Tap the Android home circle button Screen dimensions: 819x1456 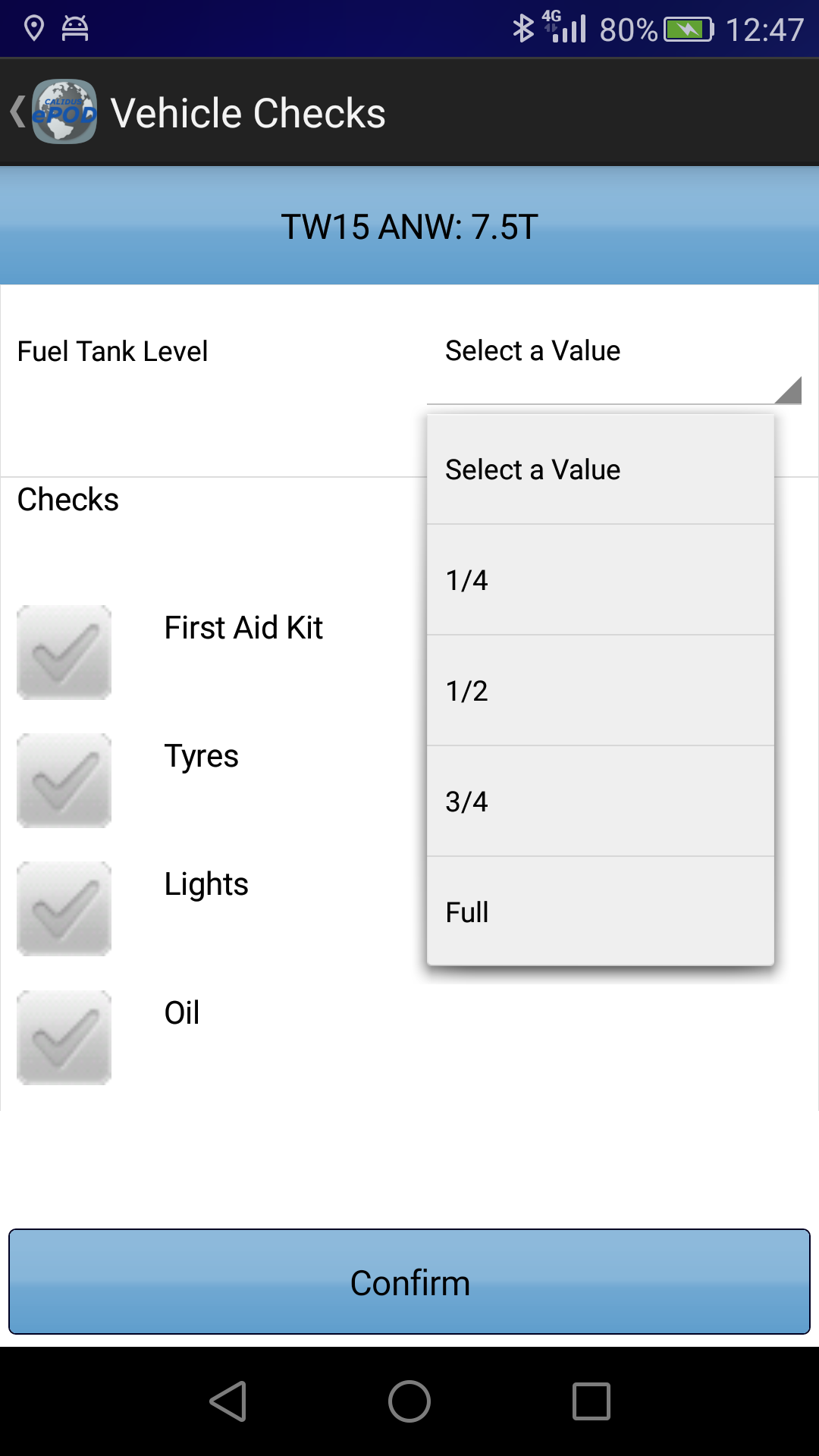[409, 1401]
